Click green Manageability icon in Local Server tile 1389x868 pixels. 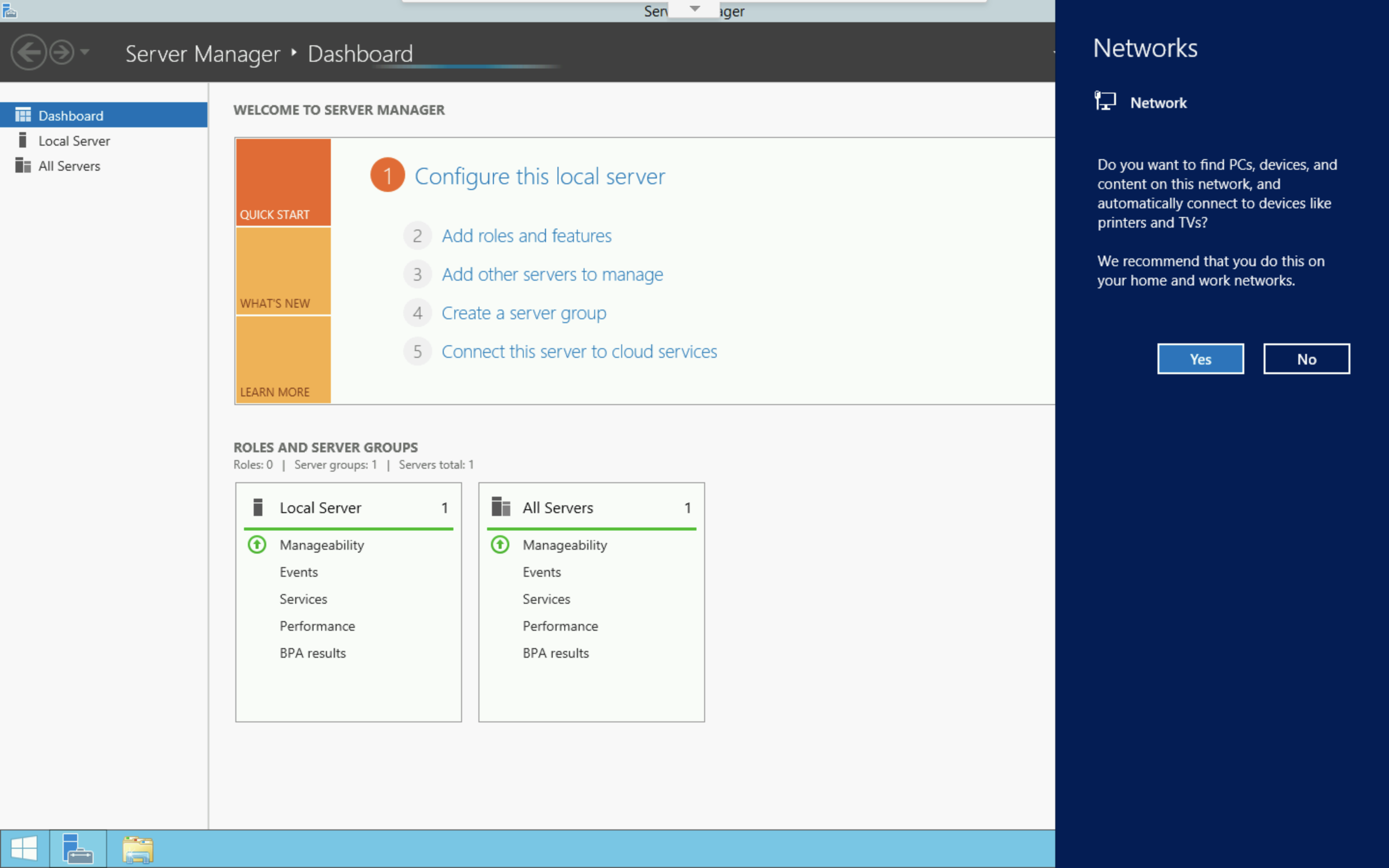coord(257,544)
